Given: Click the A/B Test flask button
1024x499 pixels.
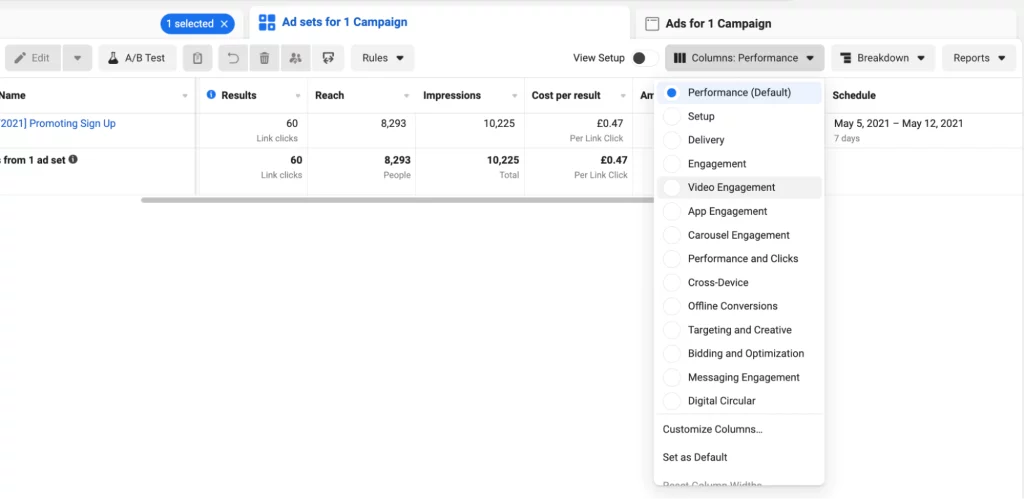Looking at the screenshot, I should tap(137, 58).
